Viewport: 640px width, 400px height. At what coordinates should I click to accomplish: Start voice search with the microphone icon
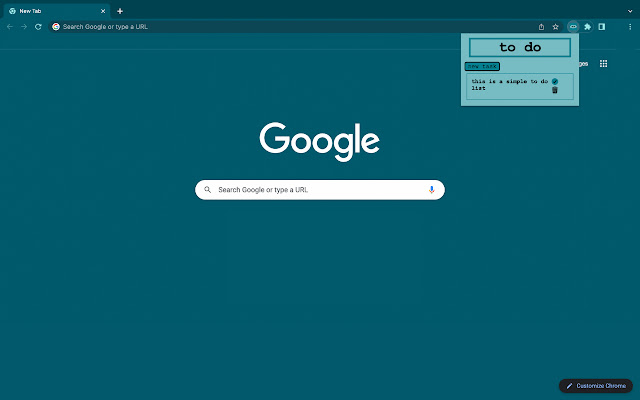[x=431, y=190]
